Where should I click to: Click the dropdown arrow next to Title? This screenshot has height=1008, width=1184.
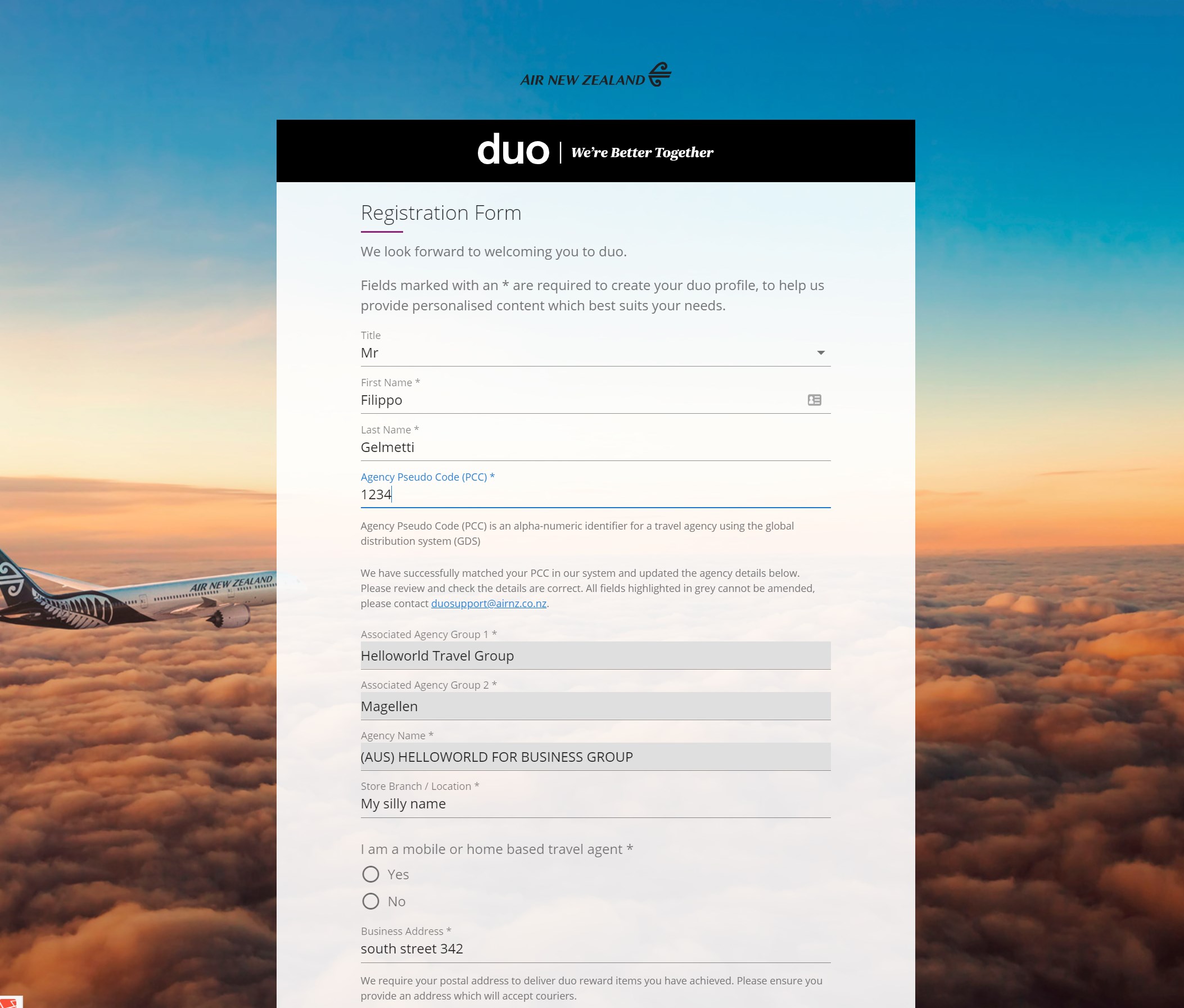pyautogui.click(x=820, y=352)
